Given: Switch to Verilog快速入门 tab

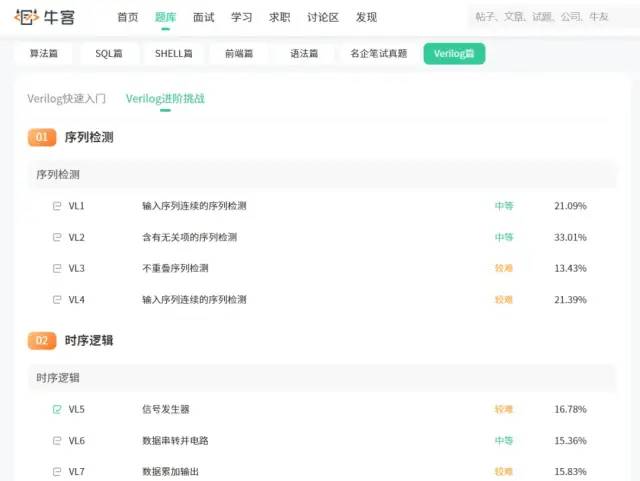Looking at the screenshot, I should [x=67, y=98].
